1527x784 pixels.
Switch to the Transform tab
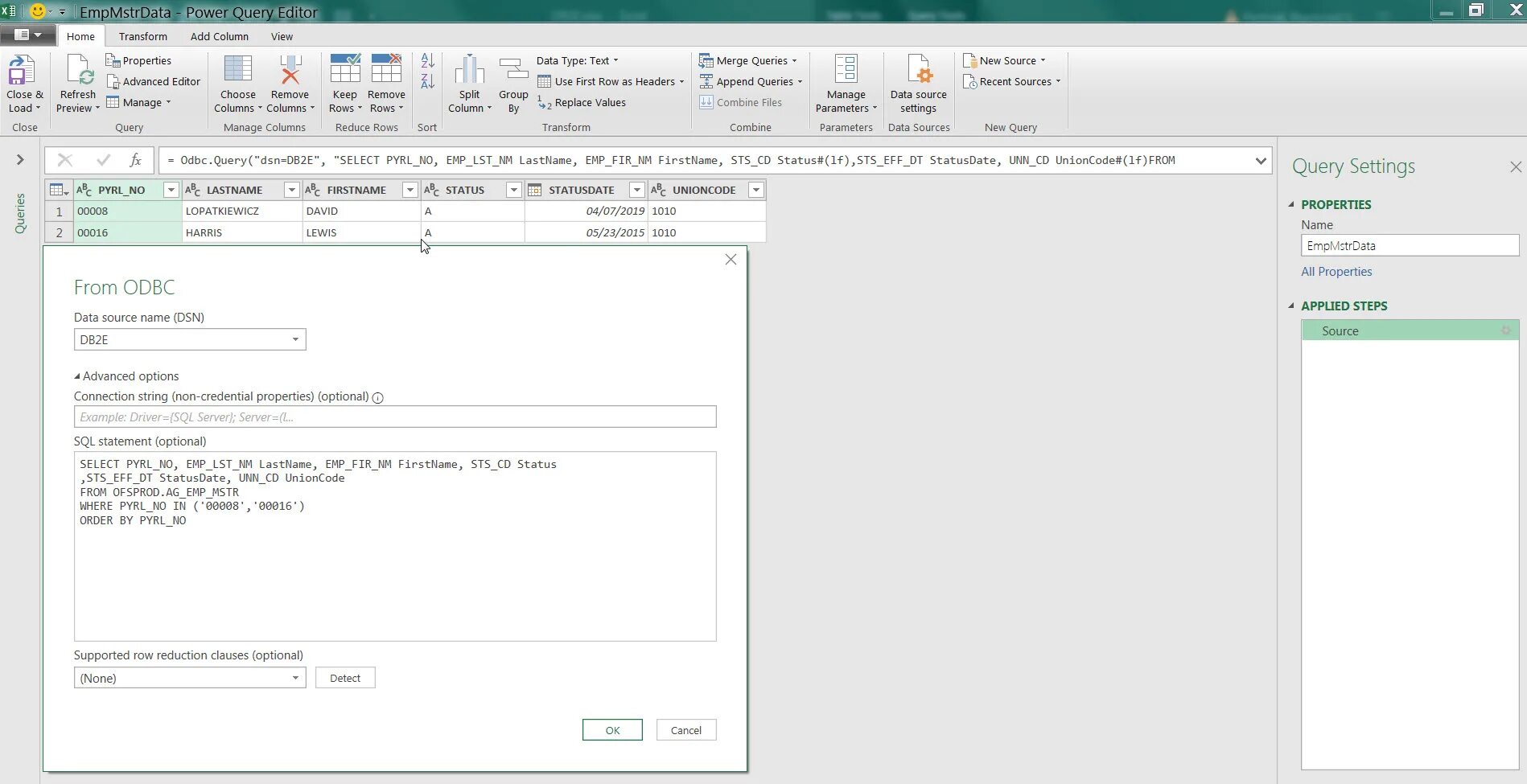click(x=143, y=36)
